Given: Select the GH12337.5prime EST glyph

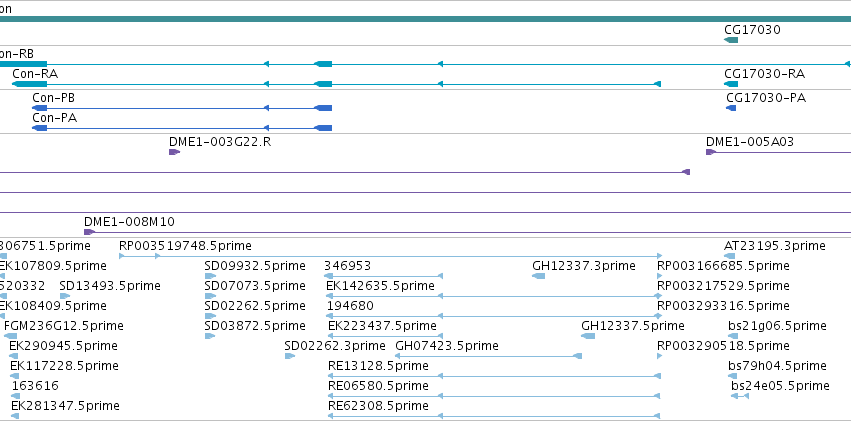Looking at the screenshot, I should 588,336.
